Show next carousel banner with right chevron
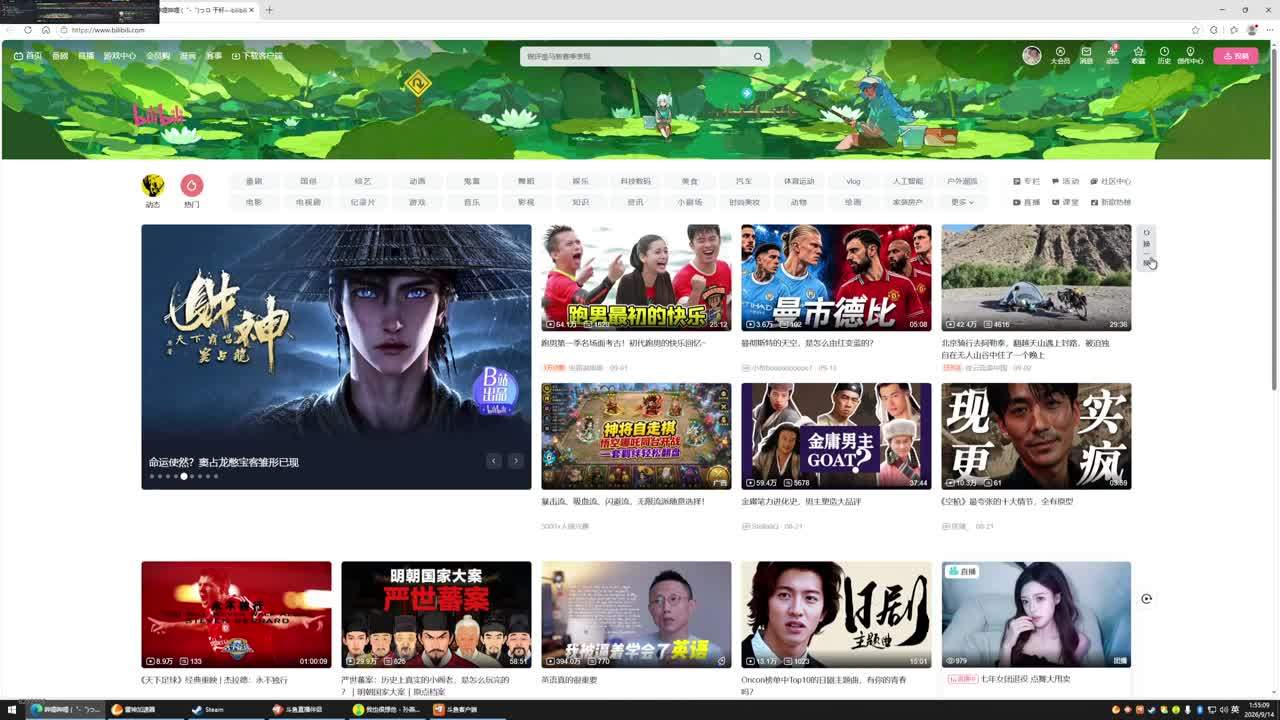 pos(515,461)
